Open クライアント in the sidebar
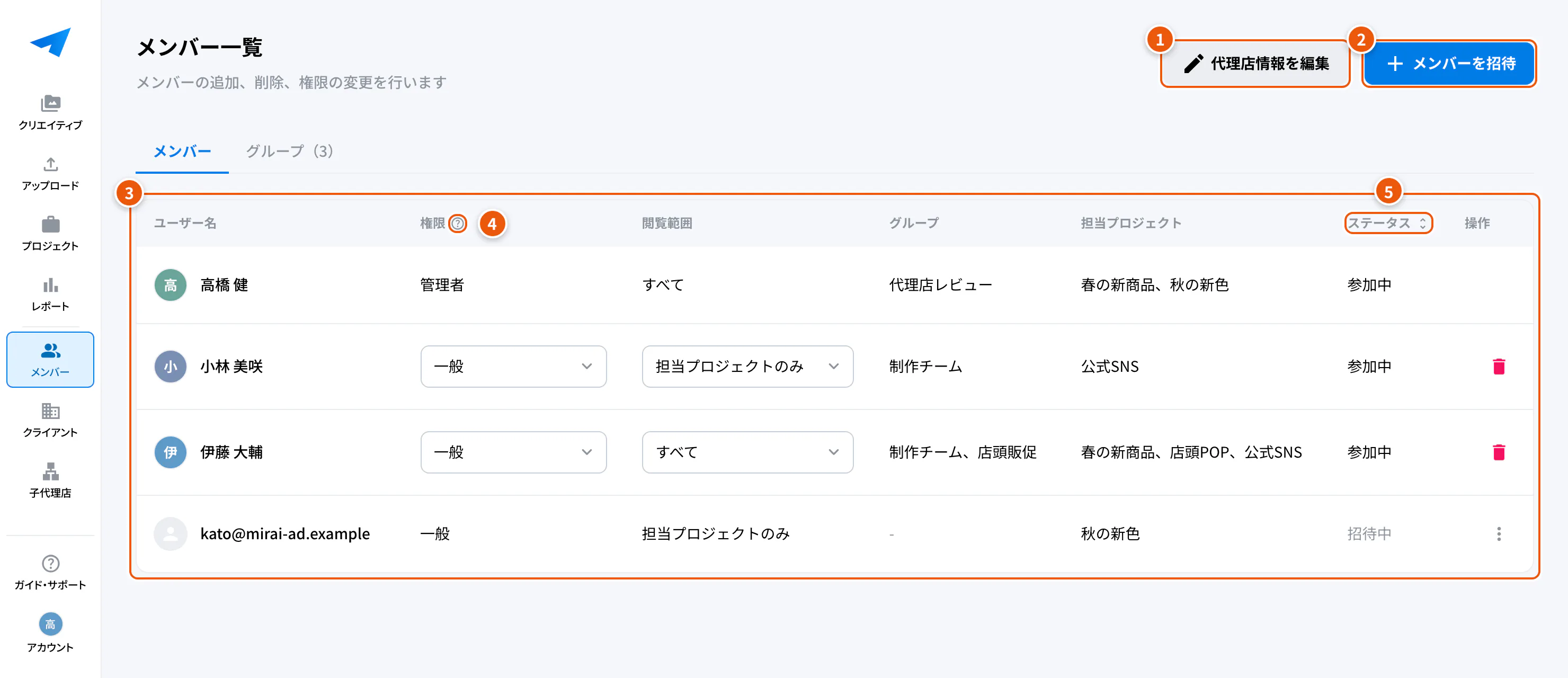Image resolution: width=1568 pixels, height=678 pixels. click(50, 420)
